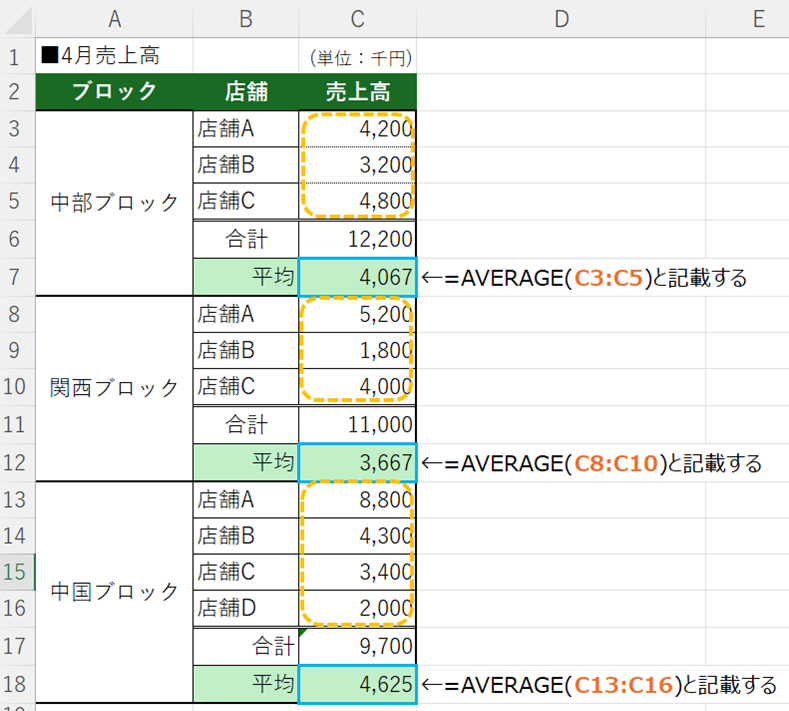789x711 pixels.
Task: Select total cell showing 11,000
Action: tap(357, 424)
